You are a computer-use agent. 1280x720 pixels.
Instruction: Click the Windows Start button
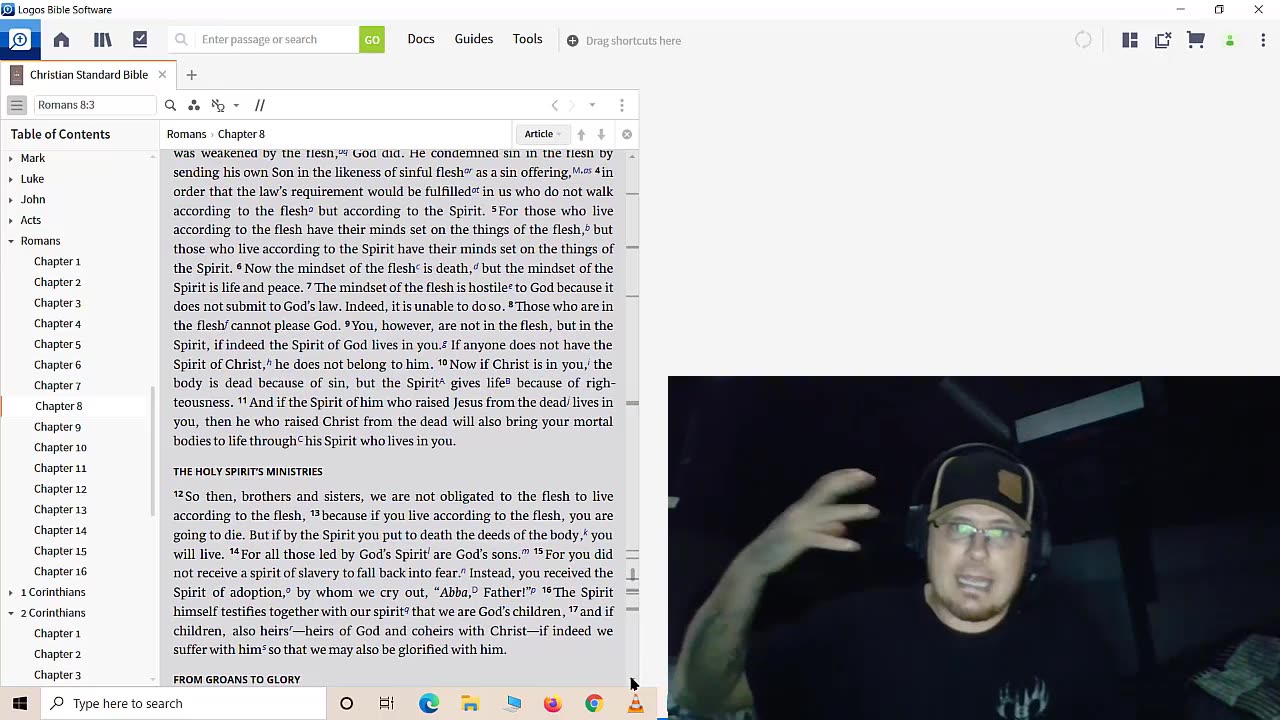pos(20,704)
